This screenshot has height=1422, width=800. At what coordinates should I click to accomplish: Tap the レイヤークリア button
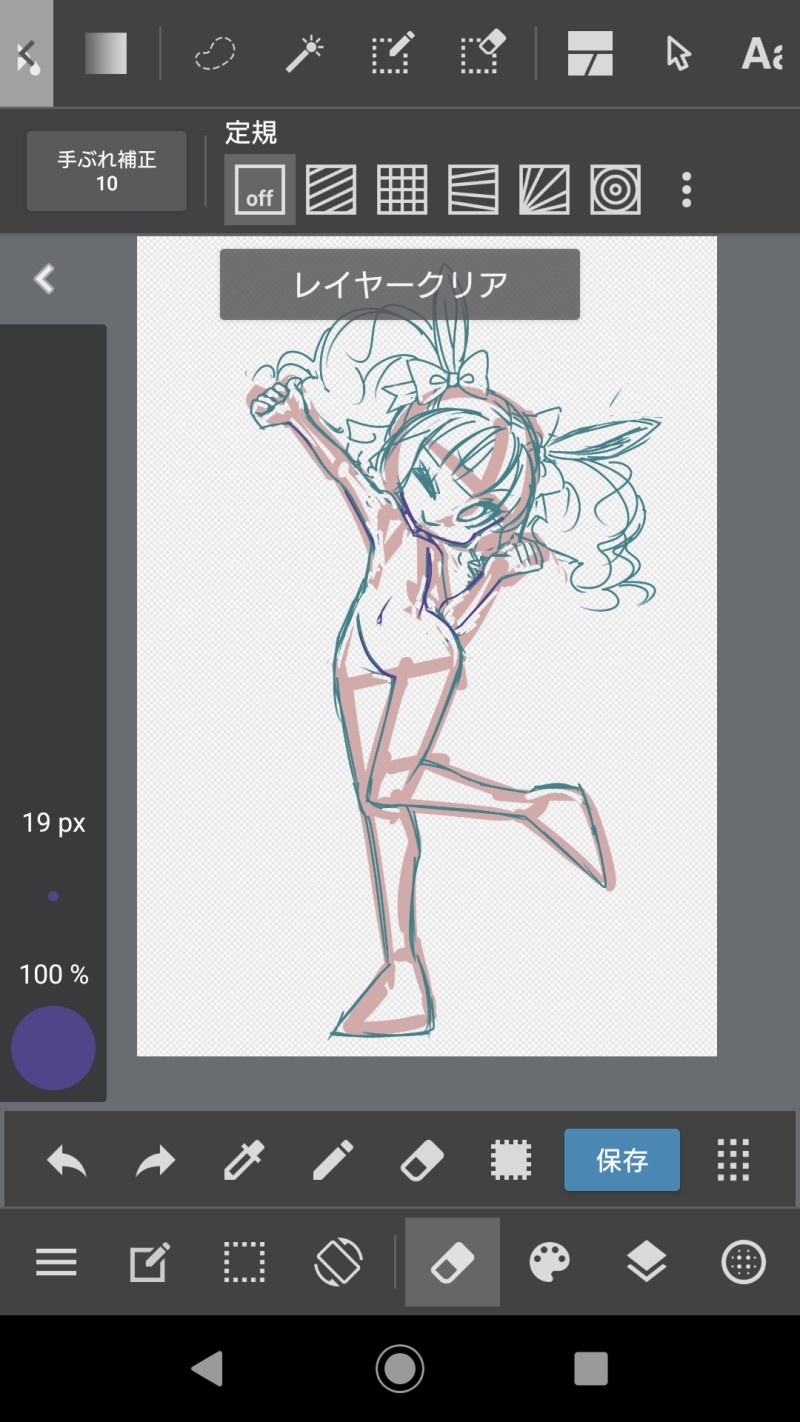400,285
